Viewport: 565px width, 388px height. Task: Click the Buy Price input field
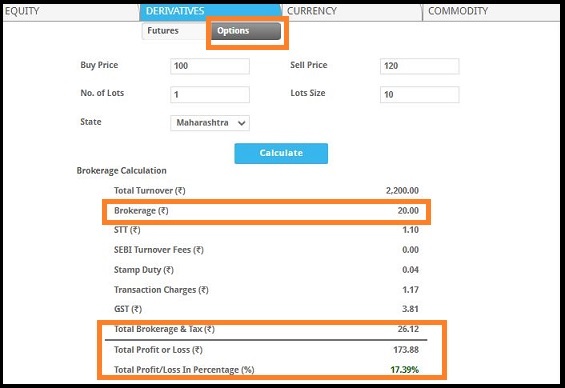(210, 66)
